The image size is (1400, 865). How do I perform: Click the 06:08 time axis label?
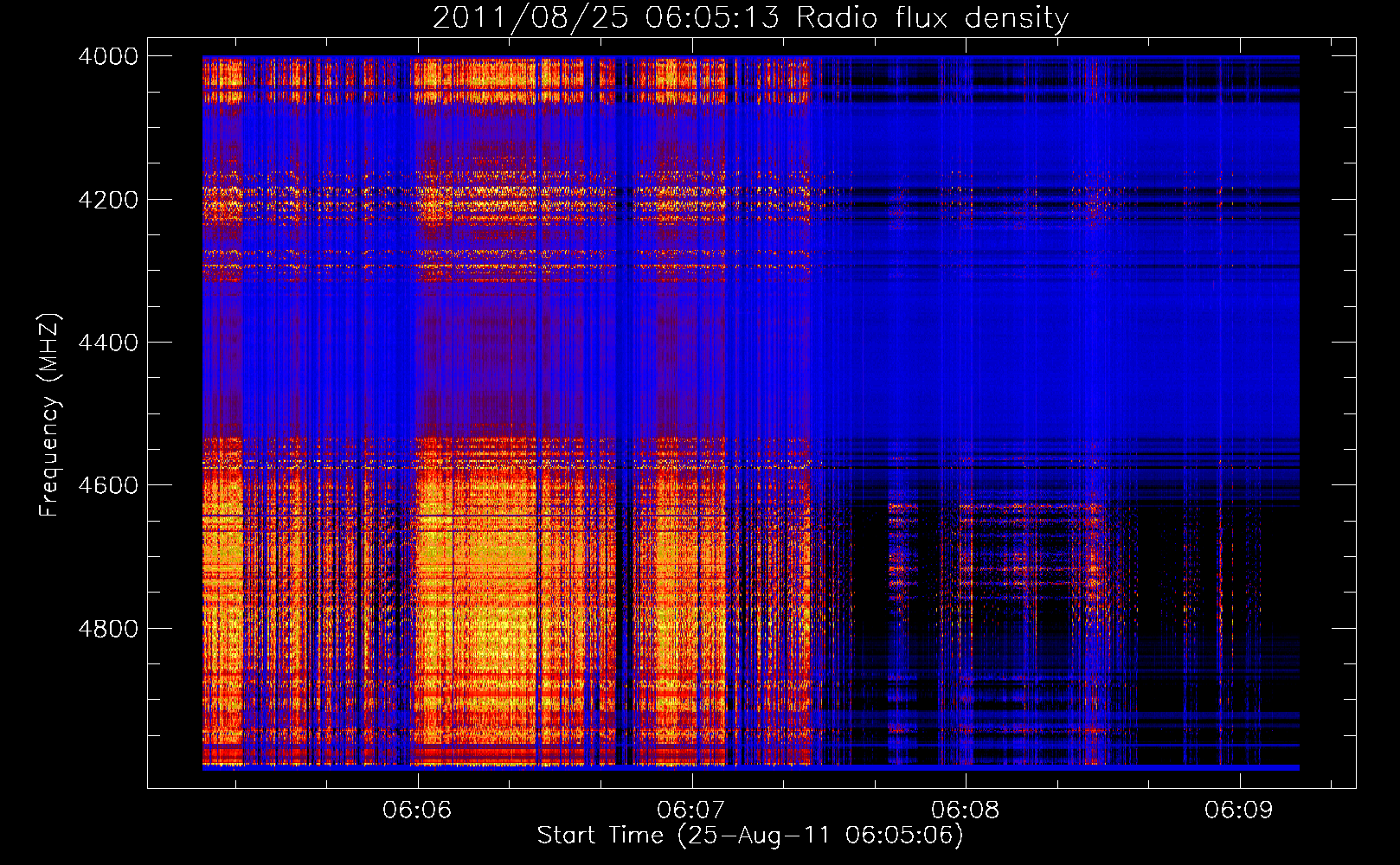(x=965, y=810)
